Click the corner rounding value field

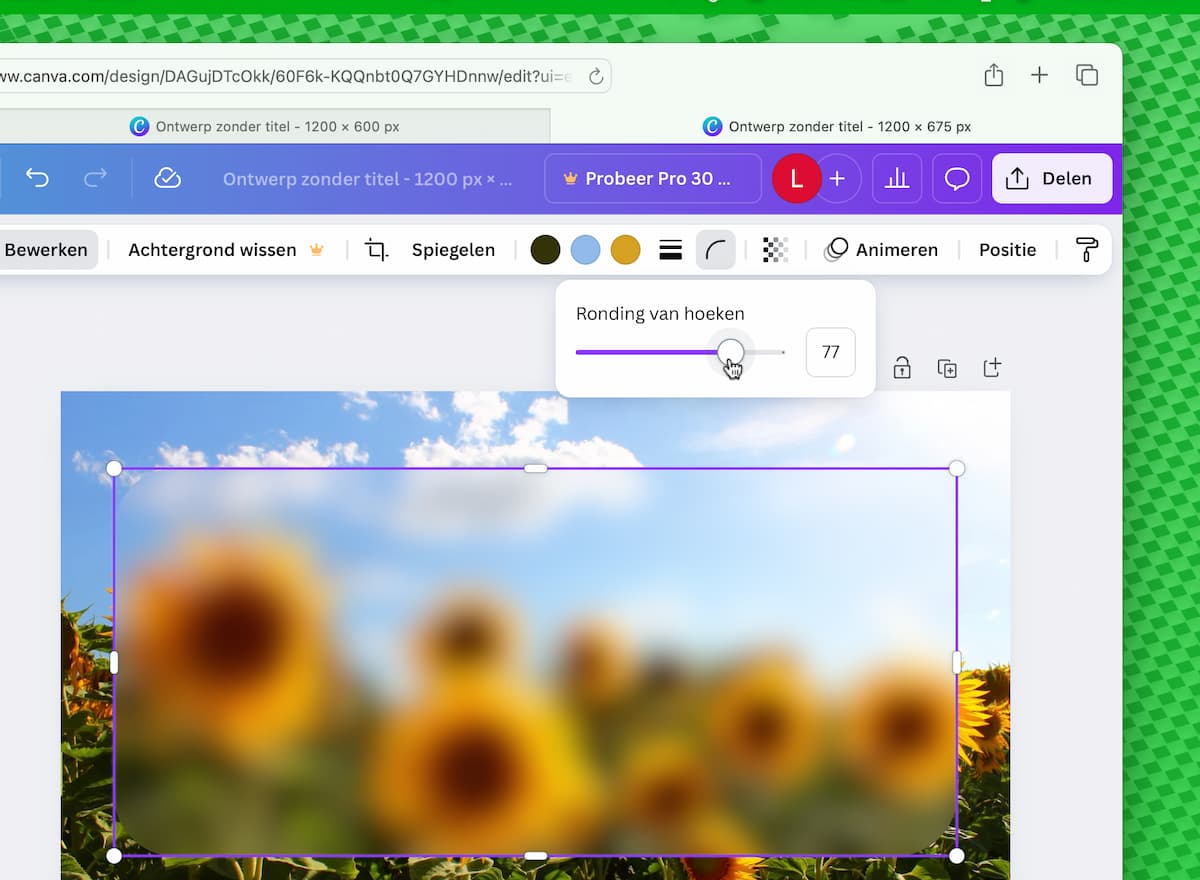click(x=830, y=352)
